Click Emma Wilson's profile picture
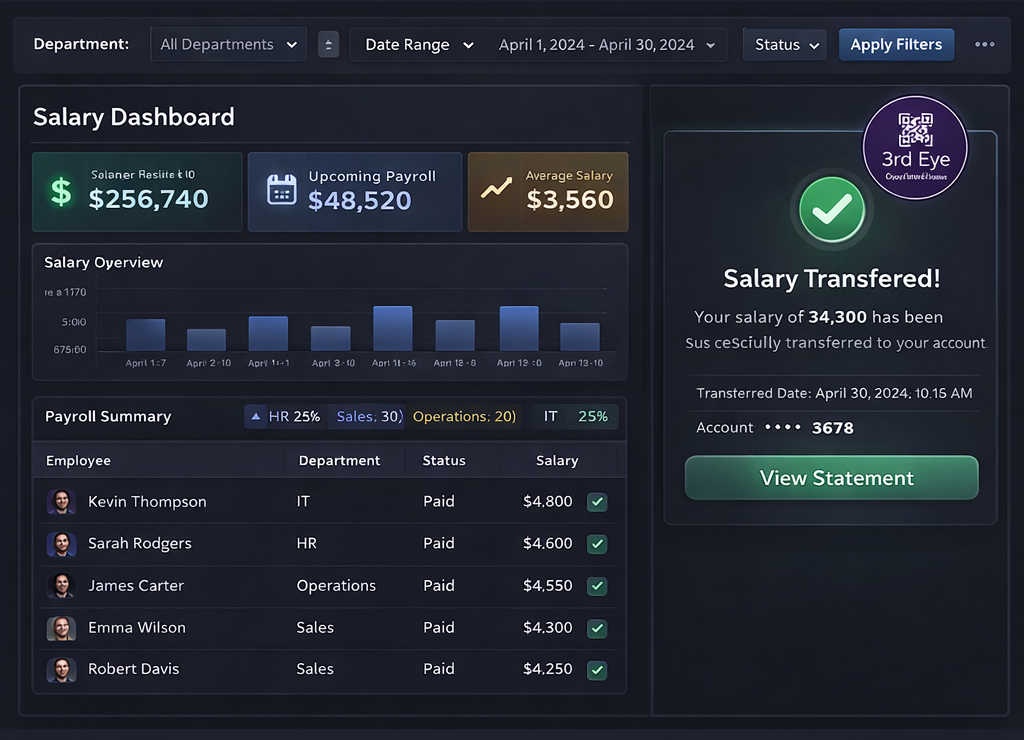Viewport: 1024px width, 740px height. [61, 628]
